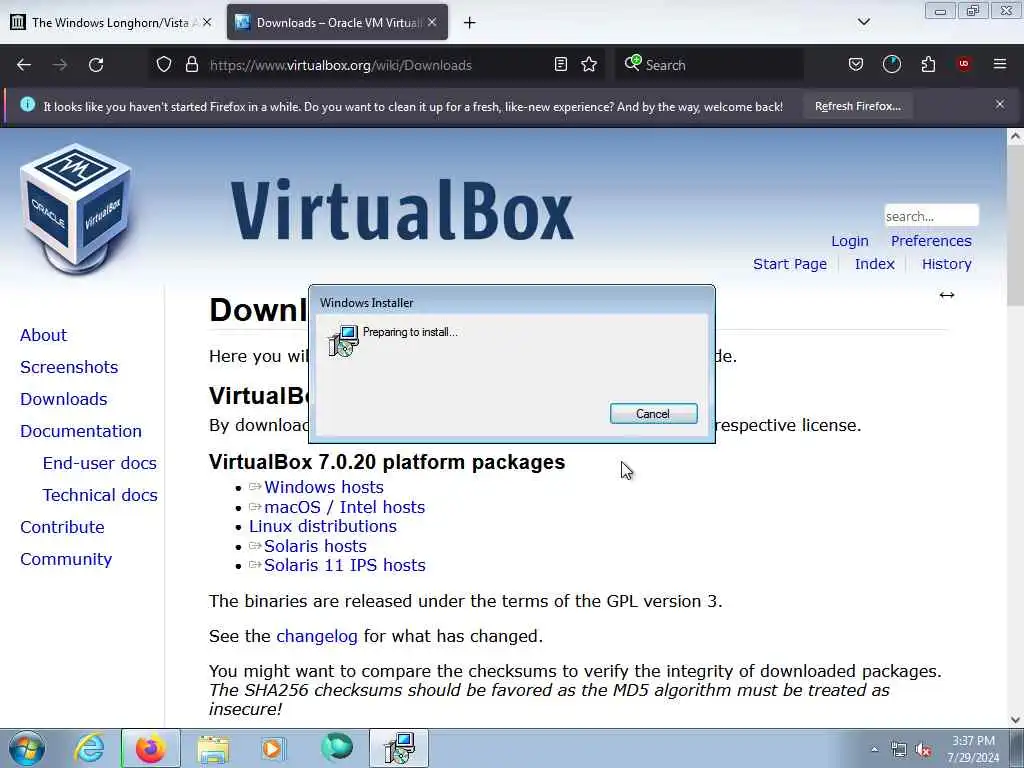Viewport: 1024px width, 768px height.
Task: Go back with Firefox back arrow
Action: tap(24, 65)
